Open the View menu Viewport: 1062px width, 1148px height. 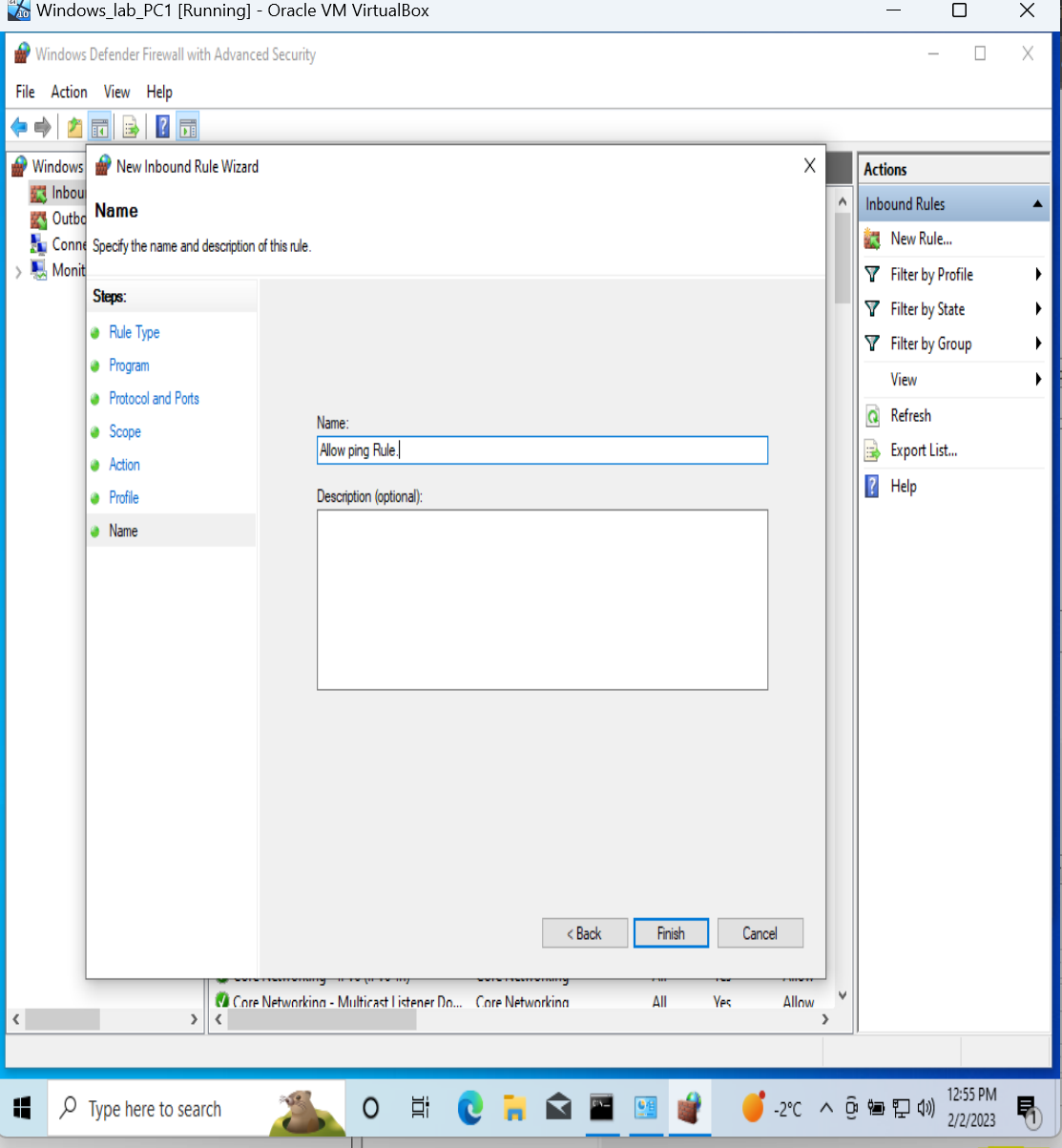tap(116, 92)
